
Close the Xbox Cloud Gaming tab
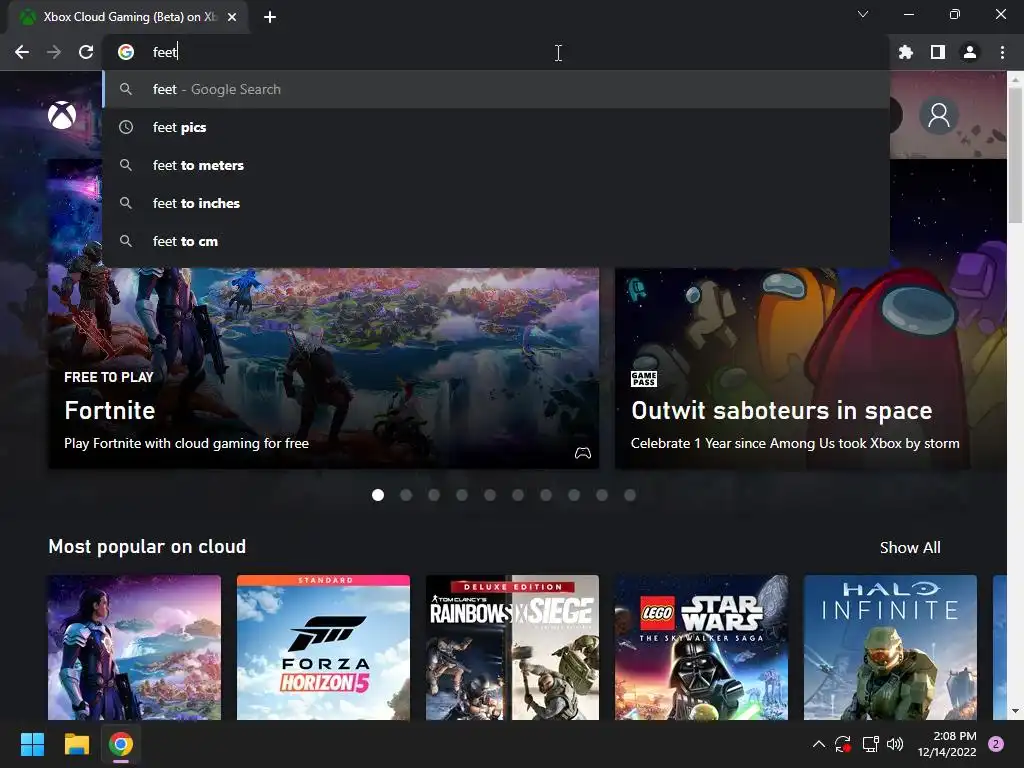coord(232,17)
